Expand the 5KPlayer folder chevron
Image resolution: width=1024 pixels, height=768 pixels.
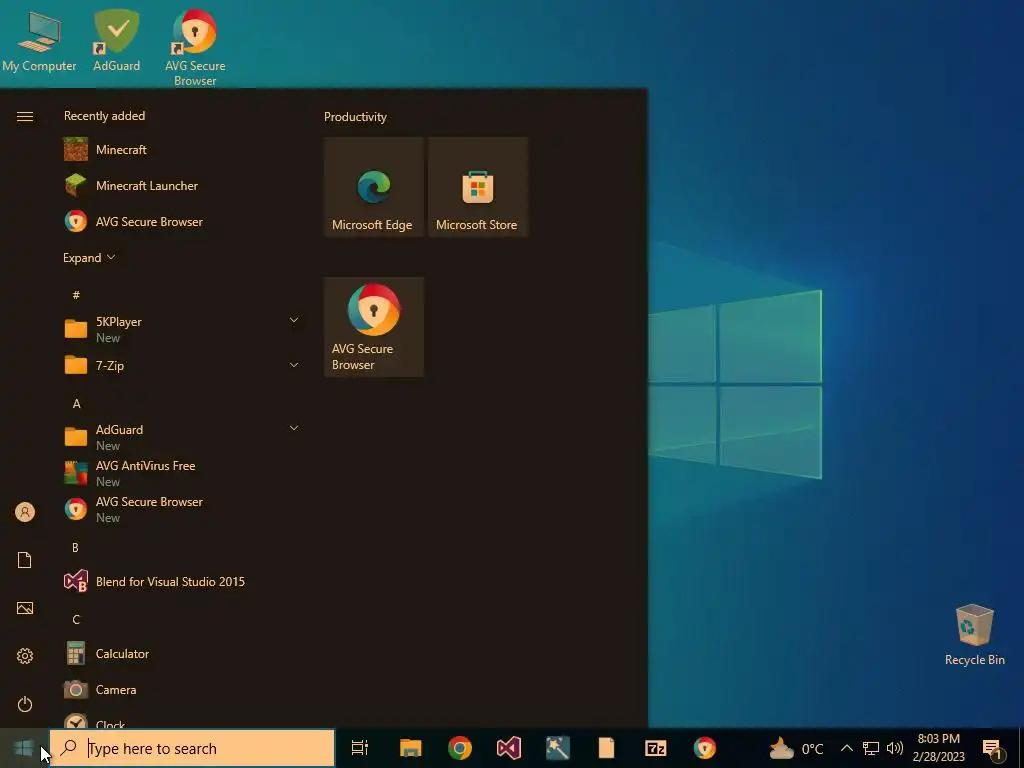[294, 320]
